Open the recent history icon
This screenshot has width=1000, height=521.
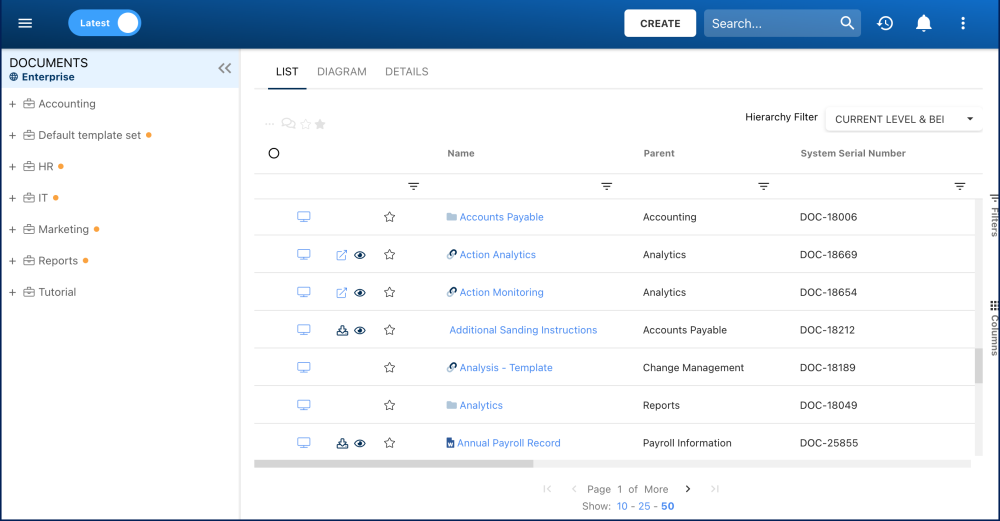pos(885,23)
